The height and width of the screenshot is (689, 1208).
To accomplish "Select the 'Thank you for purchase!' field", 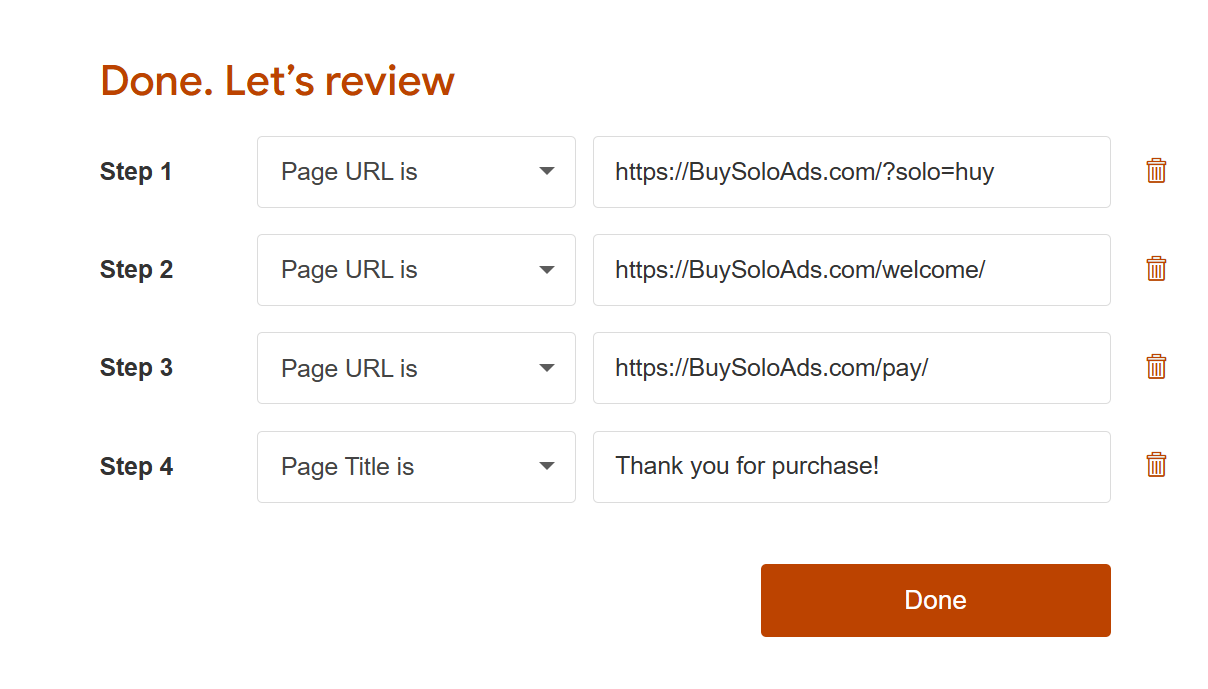I will (851, 467).
